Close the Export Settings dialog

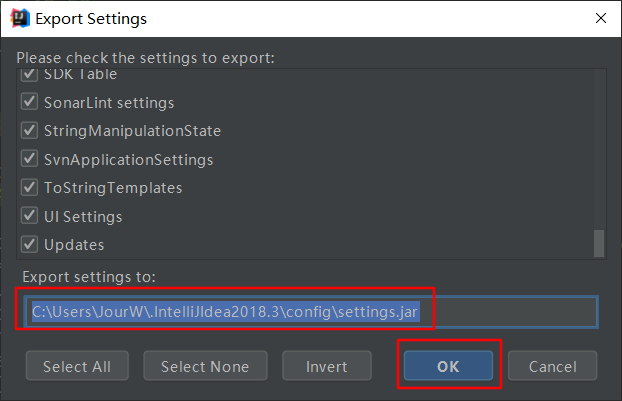tap(601, 18)
